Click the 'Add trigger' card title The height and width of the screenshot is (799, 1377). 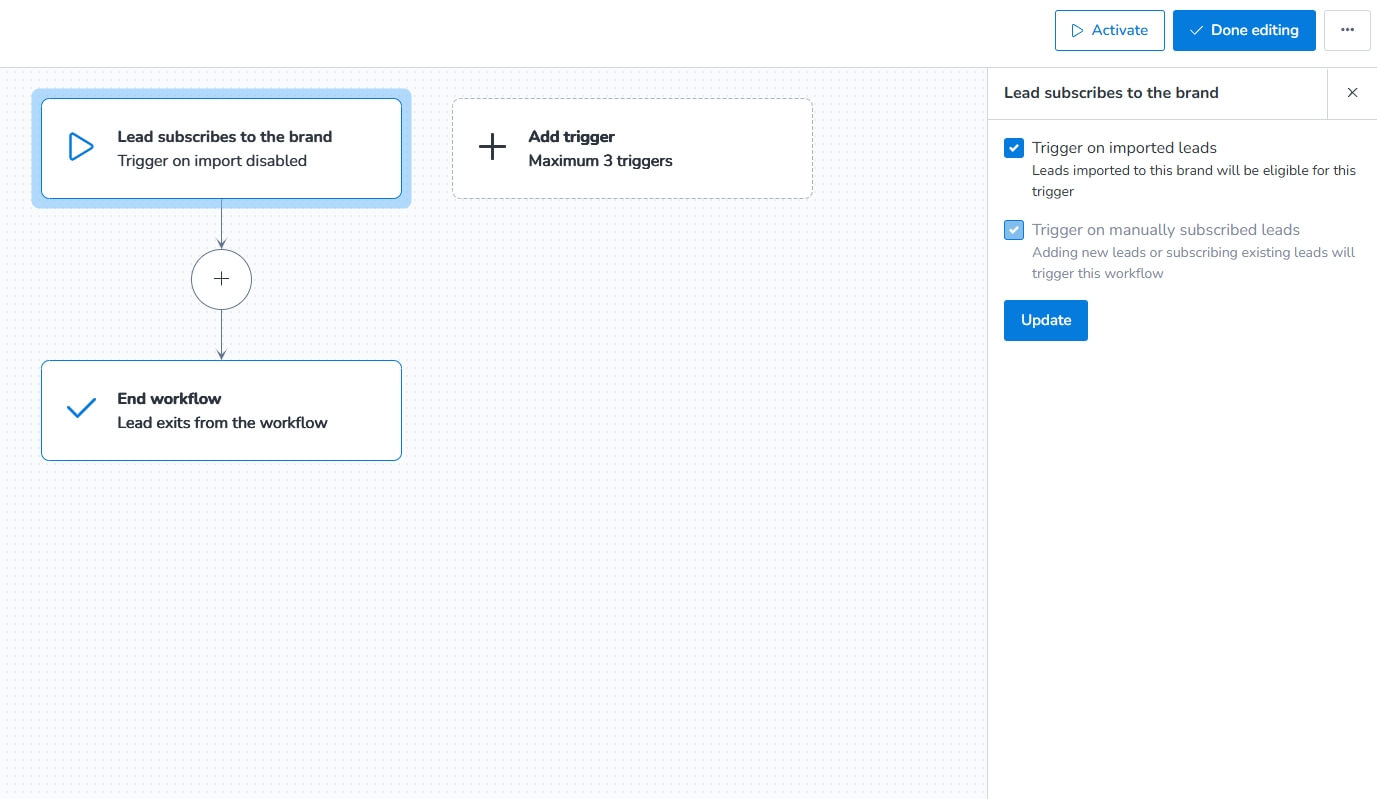coord(571,137)
